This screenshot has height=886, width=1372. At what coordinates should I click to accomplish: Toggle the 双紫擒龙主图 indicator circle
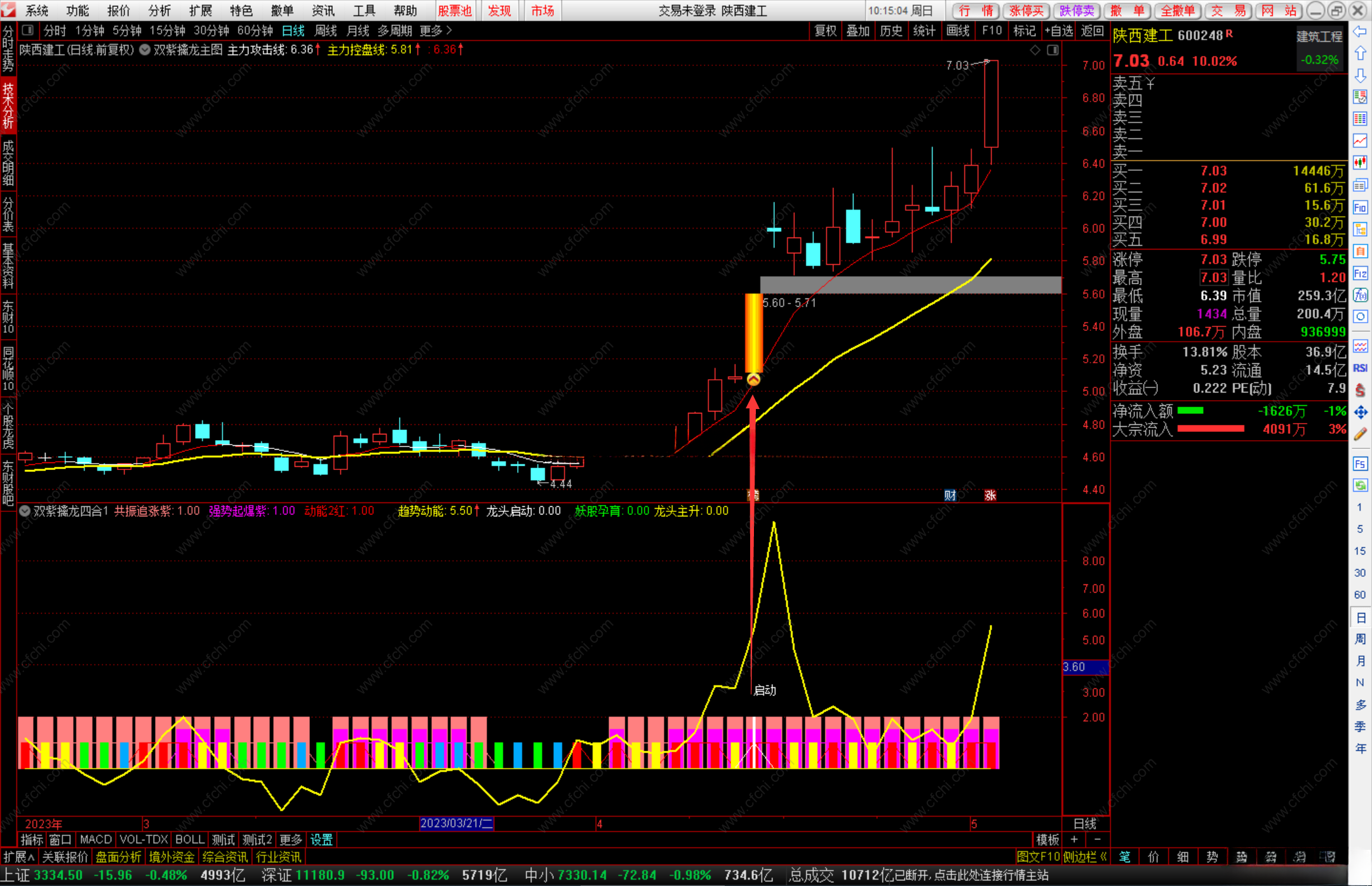[145, 50]
